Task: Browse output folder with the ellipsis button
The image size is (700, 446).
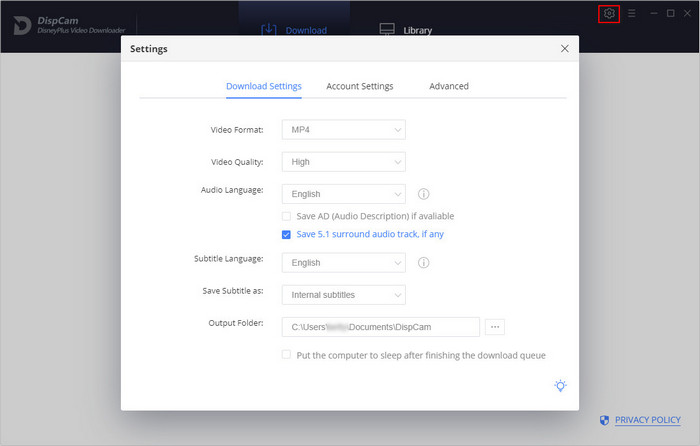Action: pyautogui.click(x=495, y=327)
